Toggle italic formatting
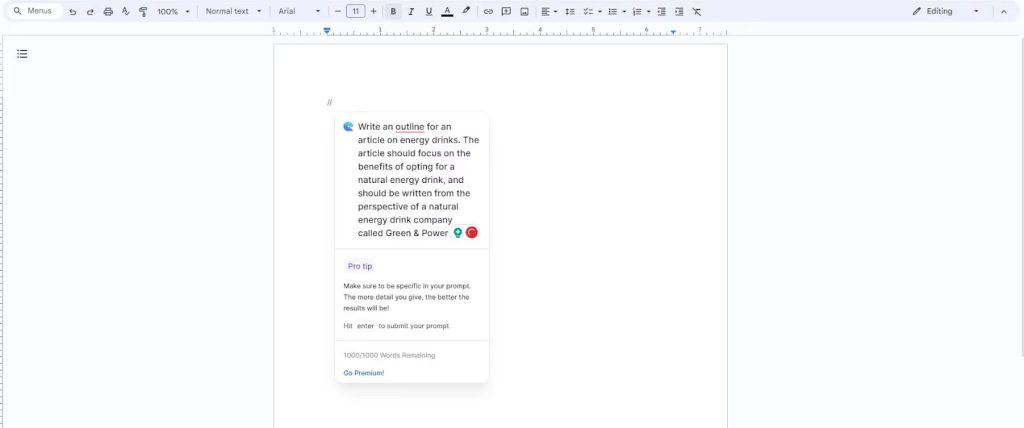Screen dimensions: 1024x428 pos(411,12)
